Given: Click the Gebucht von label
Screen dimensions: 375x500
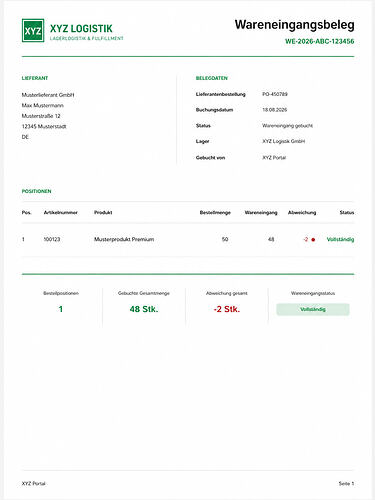Looking at the screenshot, I should (210, 158).
